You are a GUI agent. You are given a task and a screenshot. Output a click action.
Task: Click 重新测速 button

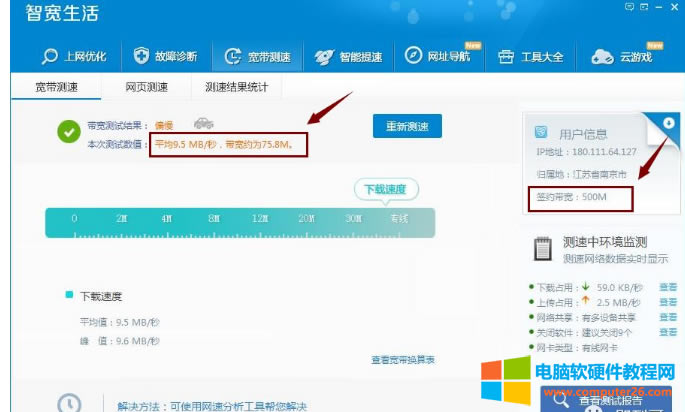[x=407, y=126]
